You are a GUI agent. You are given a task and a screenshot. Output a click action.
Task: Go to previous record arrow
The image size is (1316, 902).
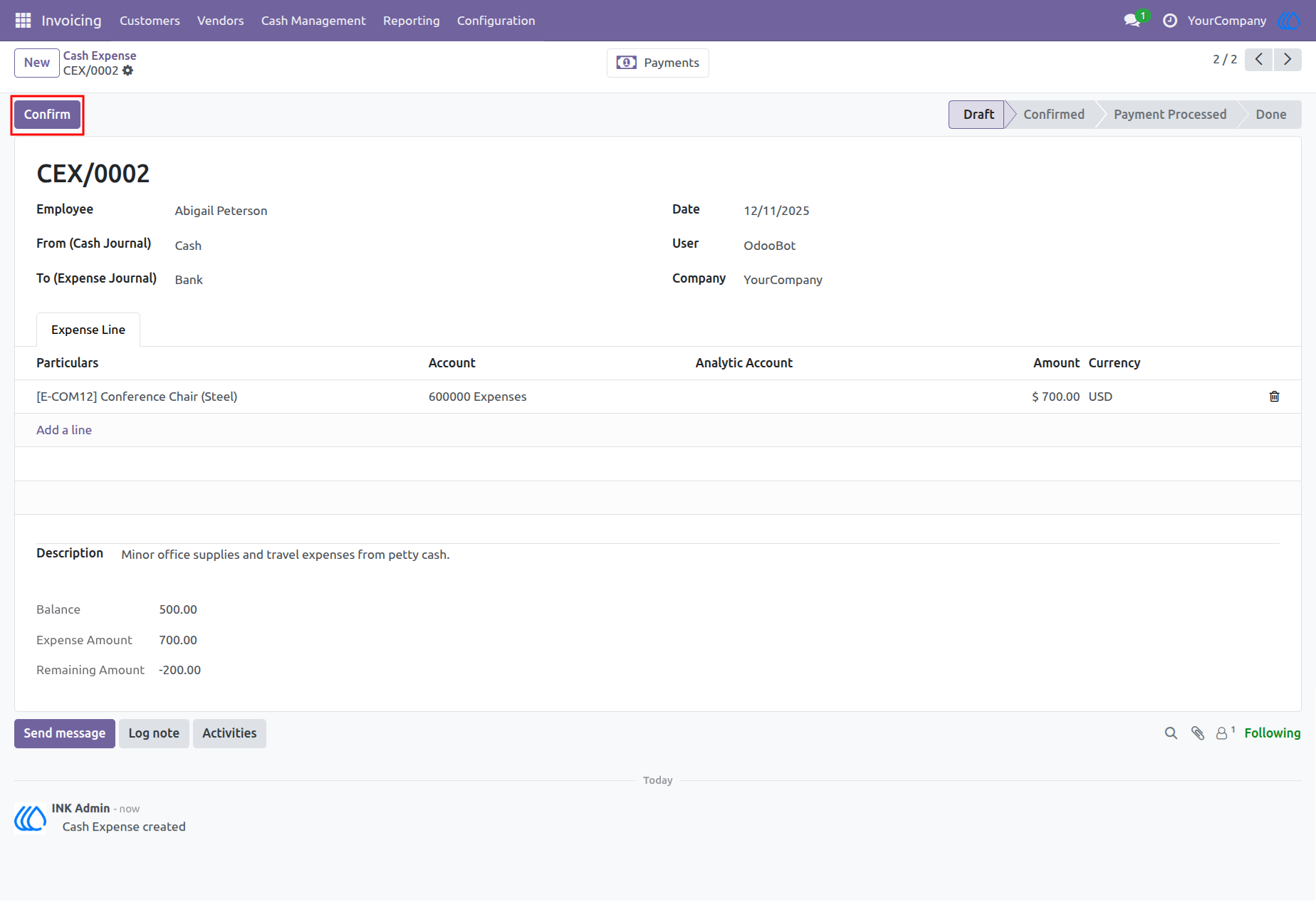(x=1259, y=60)
